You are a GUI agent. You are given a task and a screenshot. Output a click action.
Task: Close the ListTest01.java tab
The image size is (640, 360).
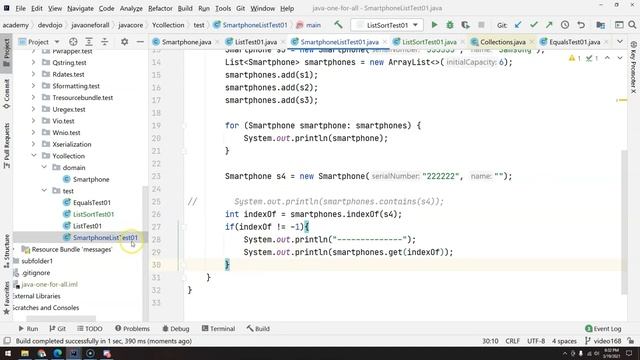282,42
